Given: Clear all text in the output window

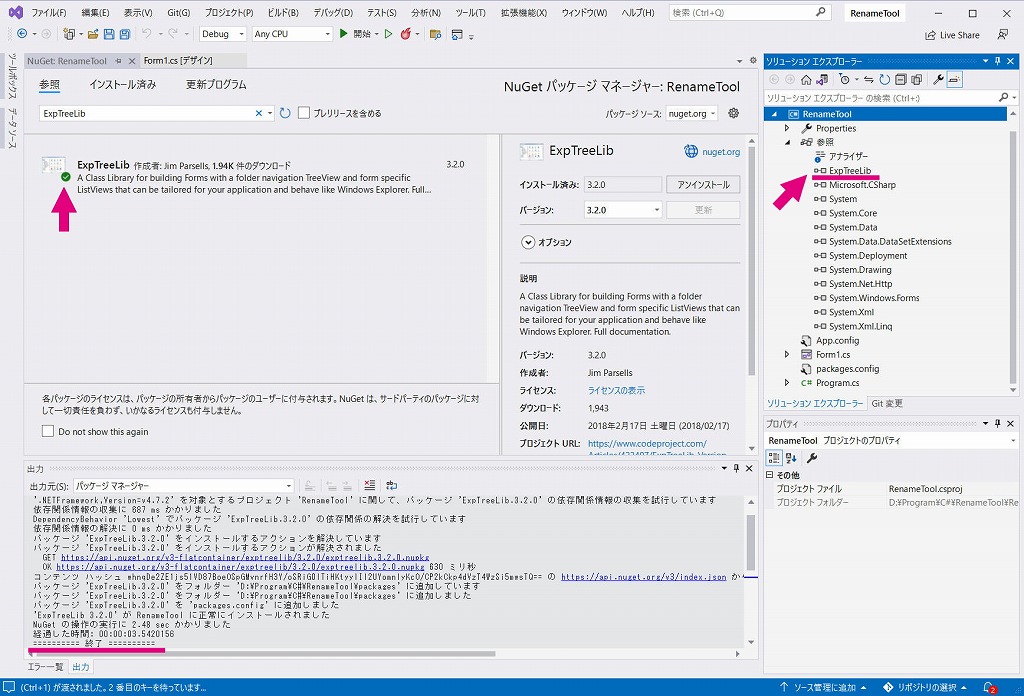Looking at the screenshot, I should click(370, 485).
